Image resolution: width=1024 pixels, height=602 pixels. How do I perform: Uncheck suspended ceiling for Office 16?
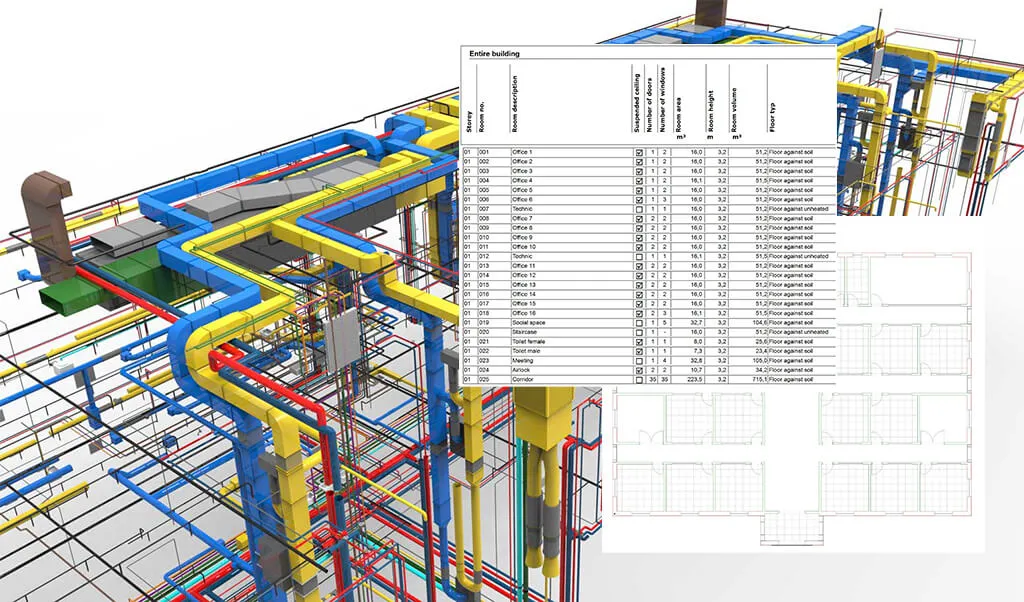pos(639,313)
